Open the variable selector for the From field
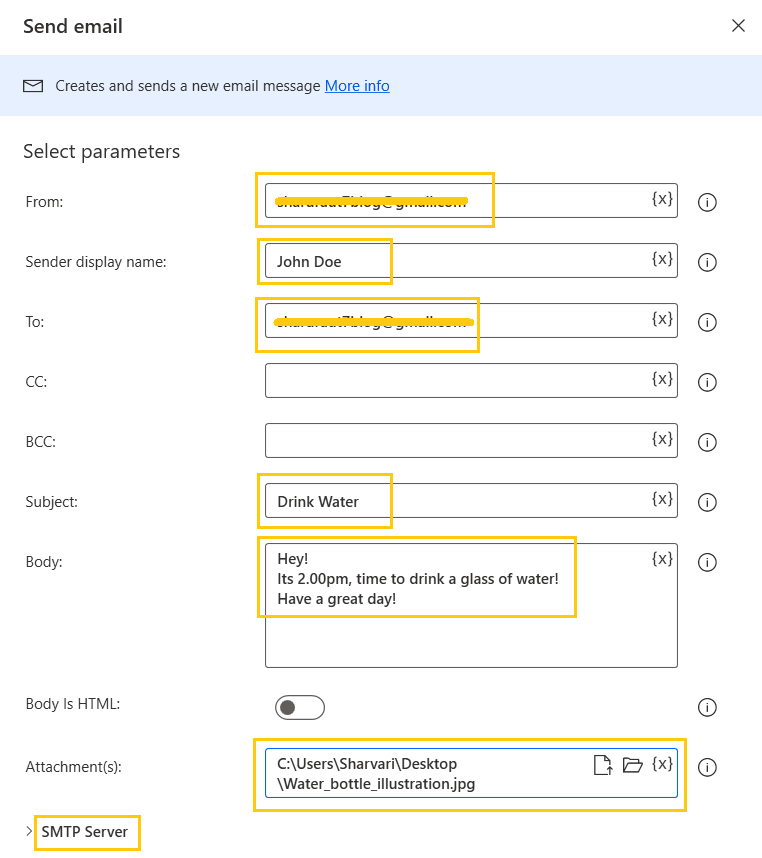Screen dimensions: 762x858 pos(662,199)
